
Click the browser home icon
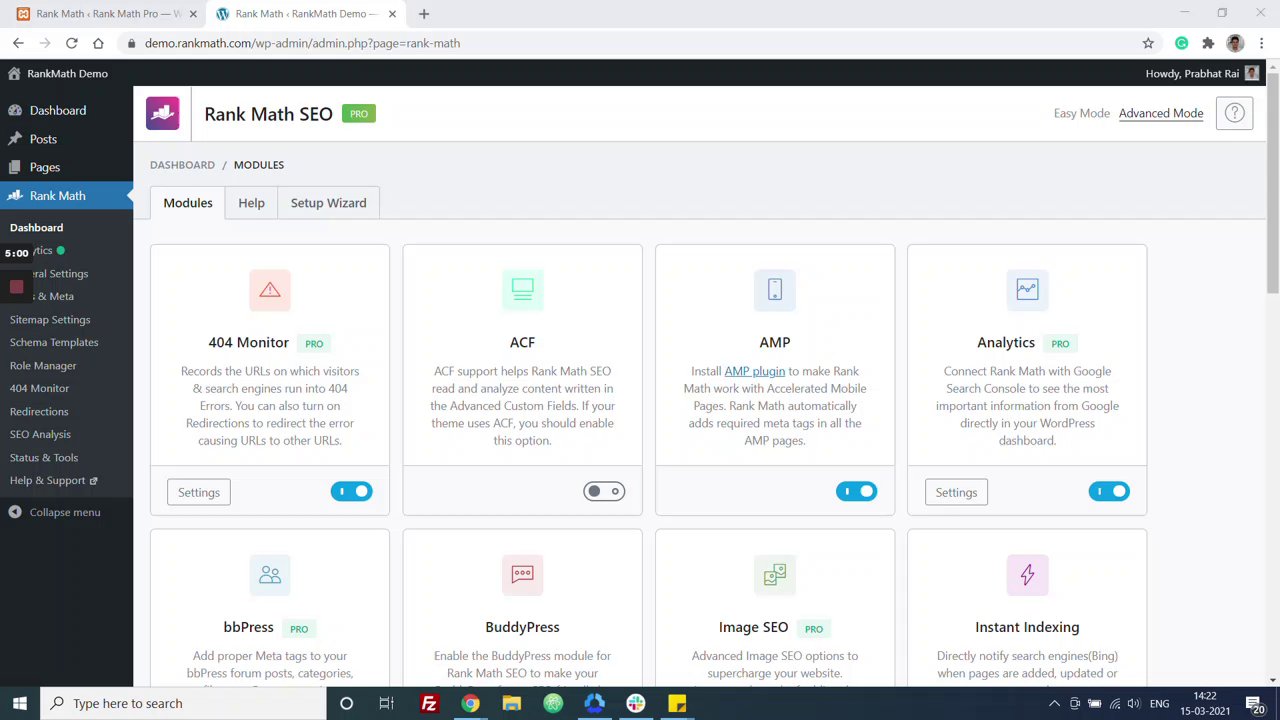click(x=98, y=43)
